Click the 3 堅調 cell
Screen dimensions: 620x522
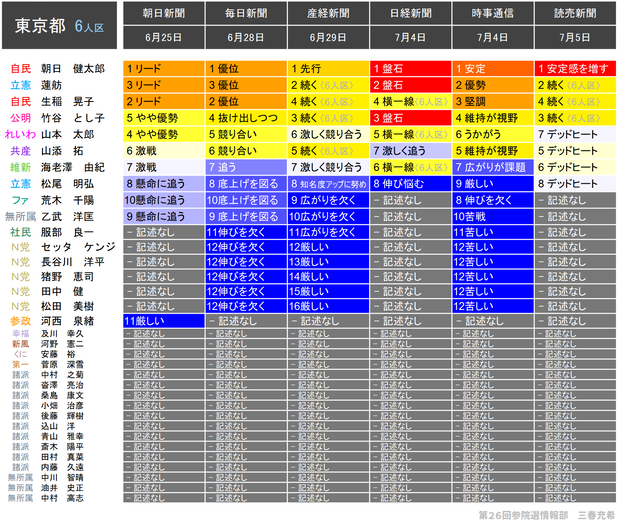pos(493,102)
